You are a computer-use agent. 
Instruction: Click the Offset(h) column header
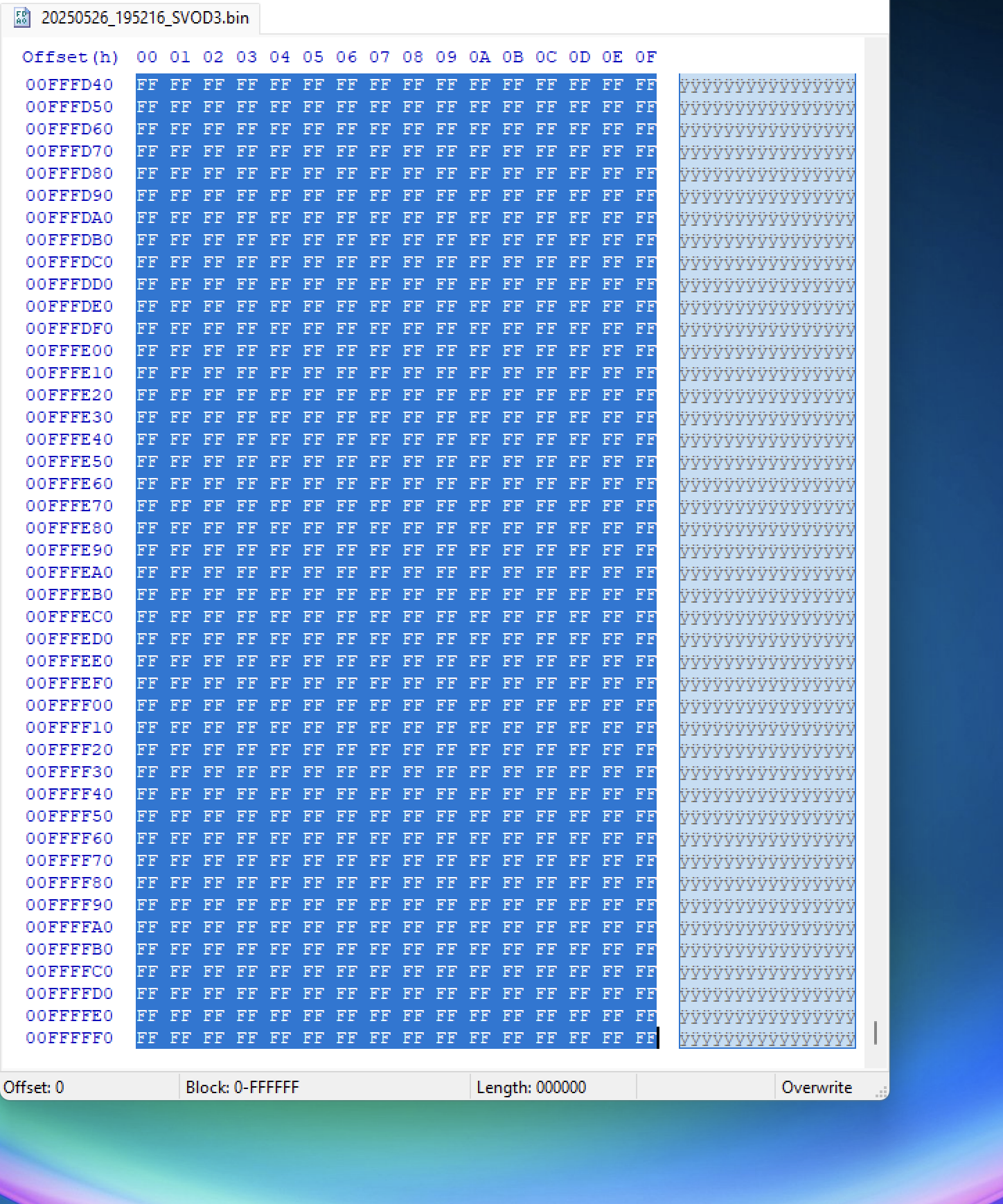pos(71,57)
